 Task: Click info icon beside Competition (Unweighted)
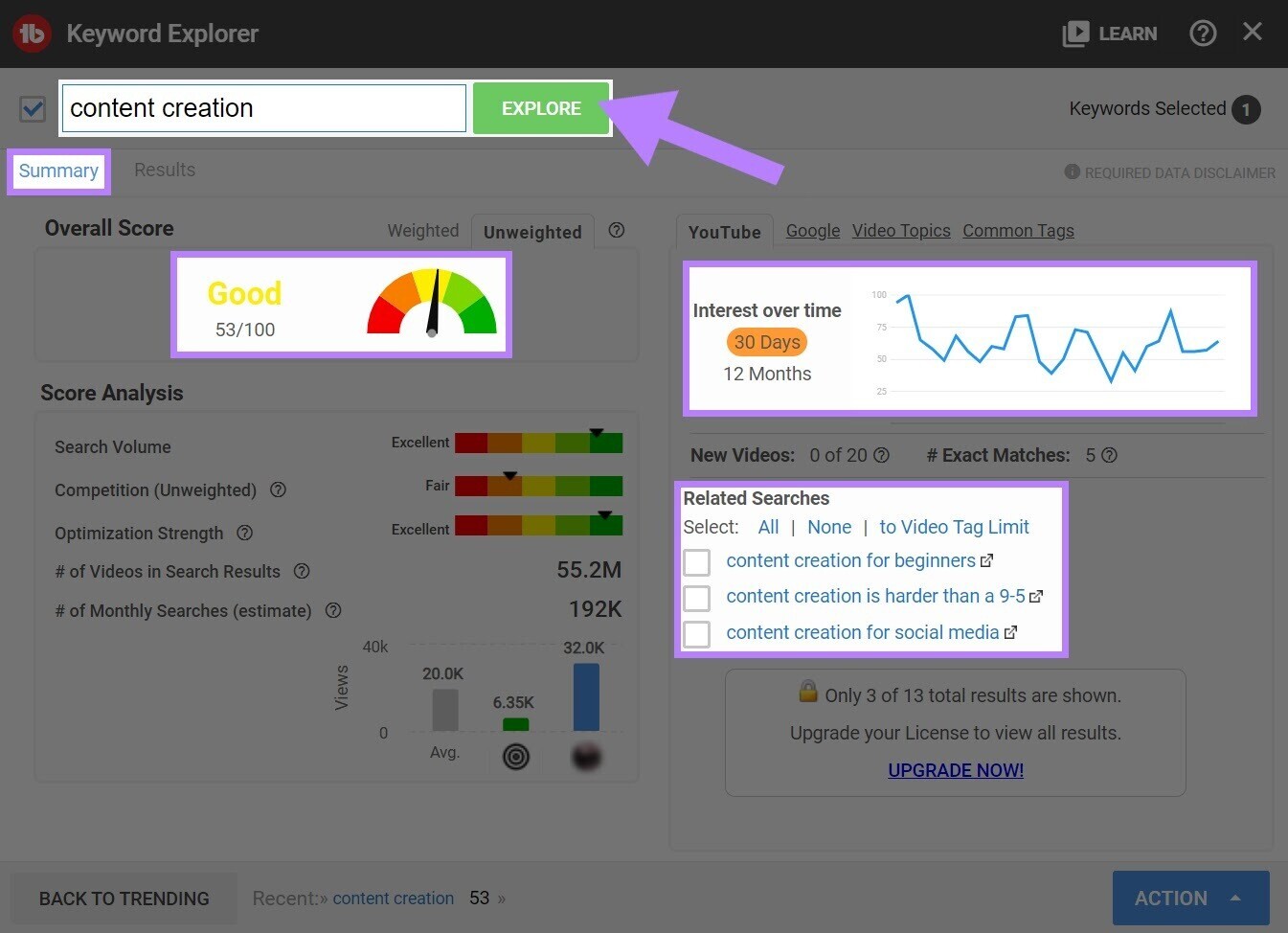(278, 489)
